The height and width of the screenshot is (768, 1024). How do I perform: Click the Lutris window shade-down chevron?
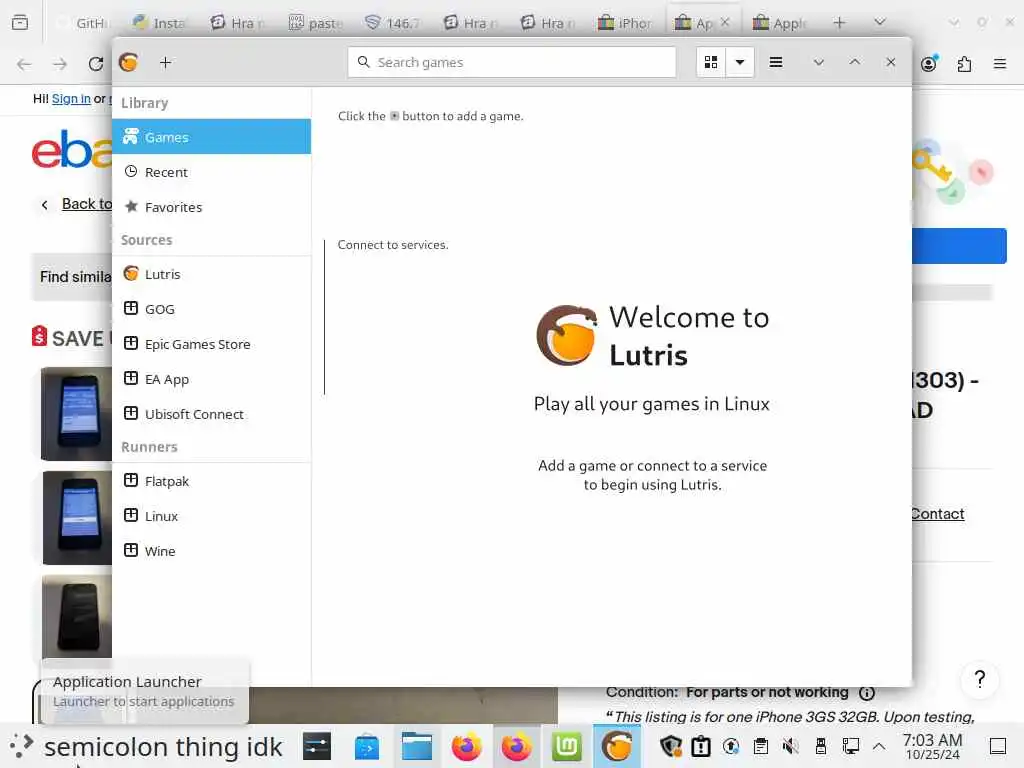point(818,62)
